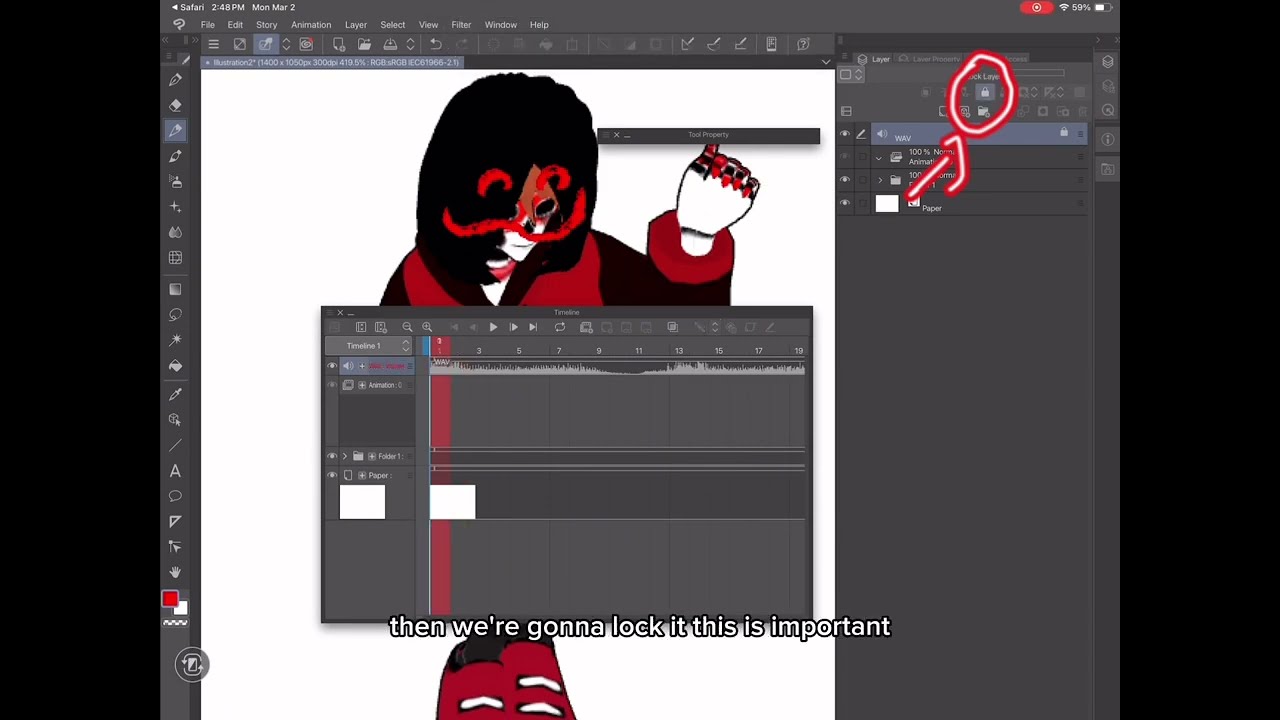Open the hamburger command bar menu
Image resolution: width=1280 pixels, height=720 pixels.
click(213, 44)
